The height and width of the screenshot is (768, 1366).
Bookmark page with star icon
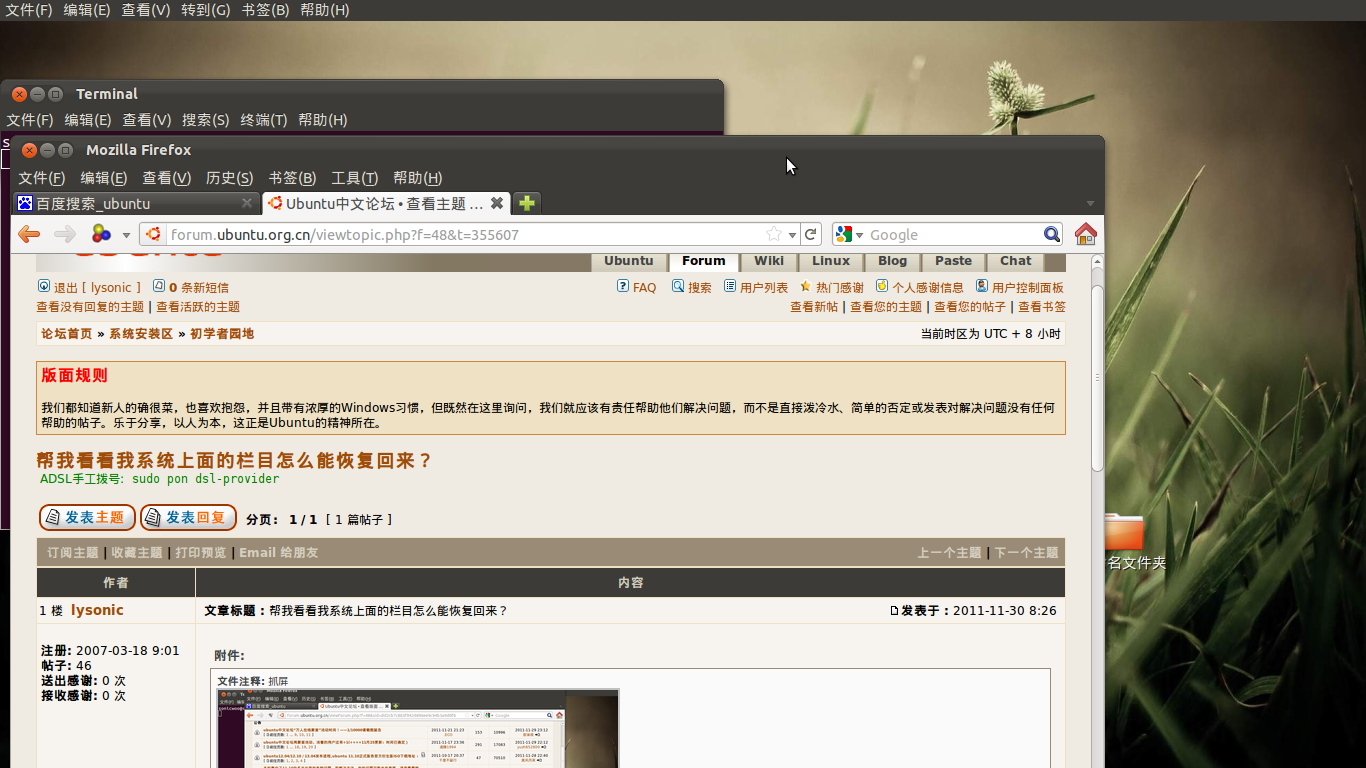773,234
